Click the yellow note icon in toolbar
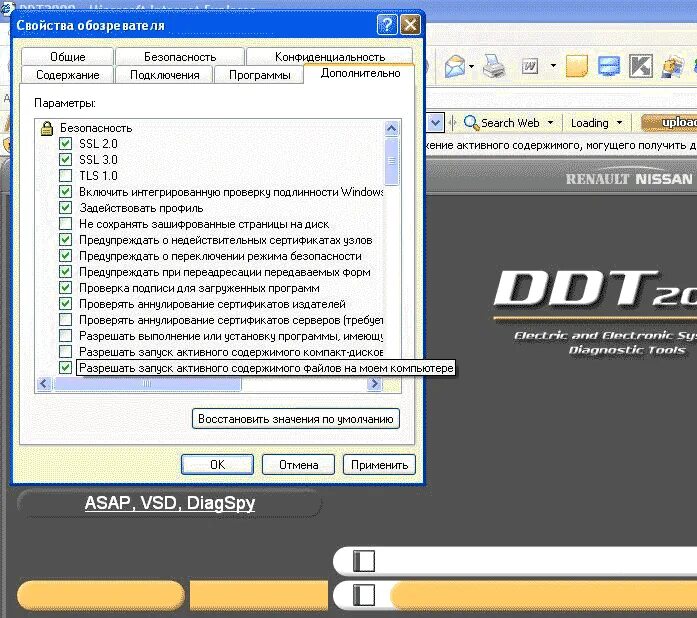This screenshot has height=618, width=697. (577, 66)
